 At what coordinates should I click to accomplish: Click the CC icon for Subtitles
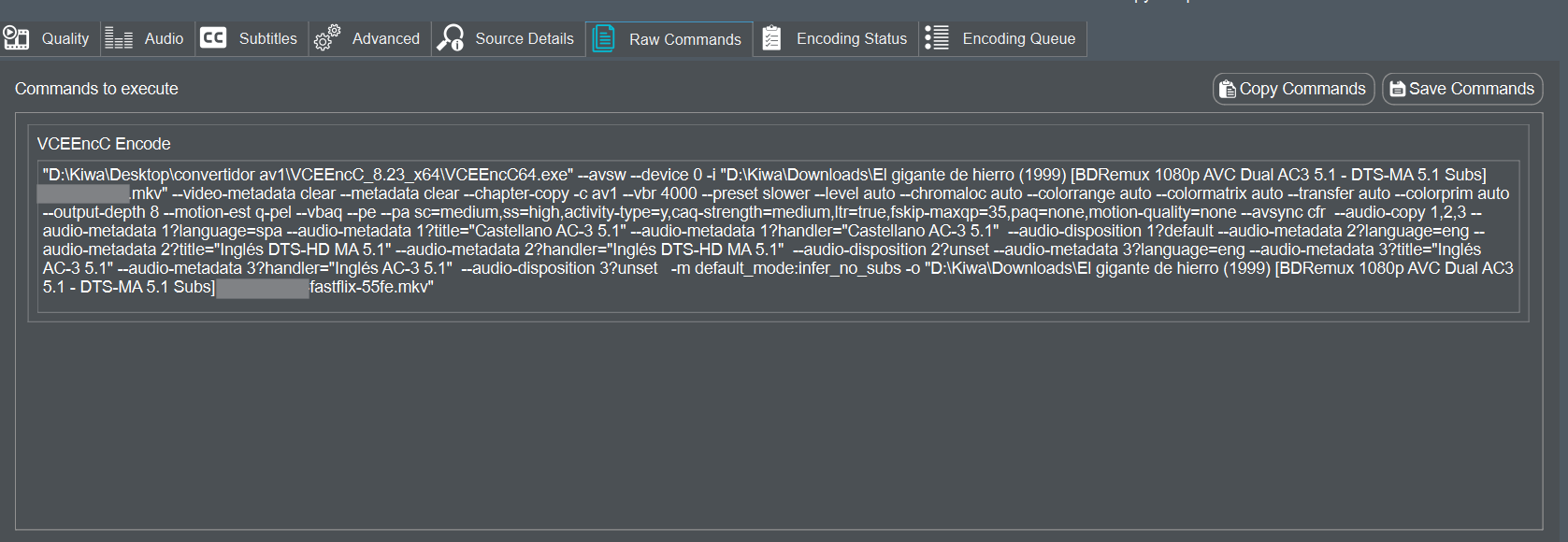[213, 38]
